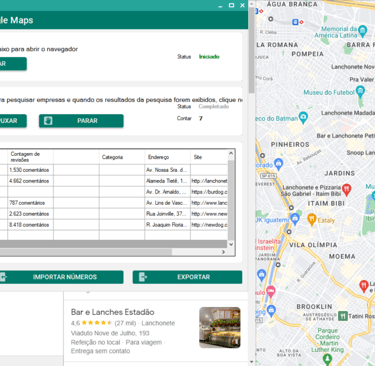Screen dimensions: 375x366
Task: Click the stop icon on PARAR button
Action: pos(48,121)
